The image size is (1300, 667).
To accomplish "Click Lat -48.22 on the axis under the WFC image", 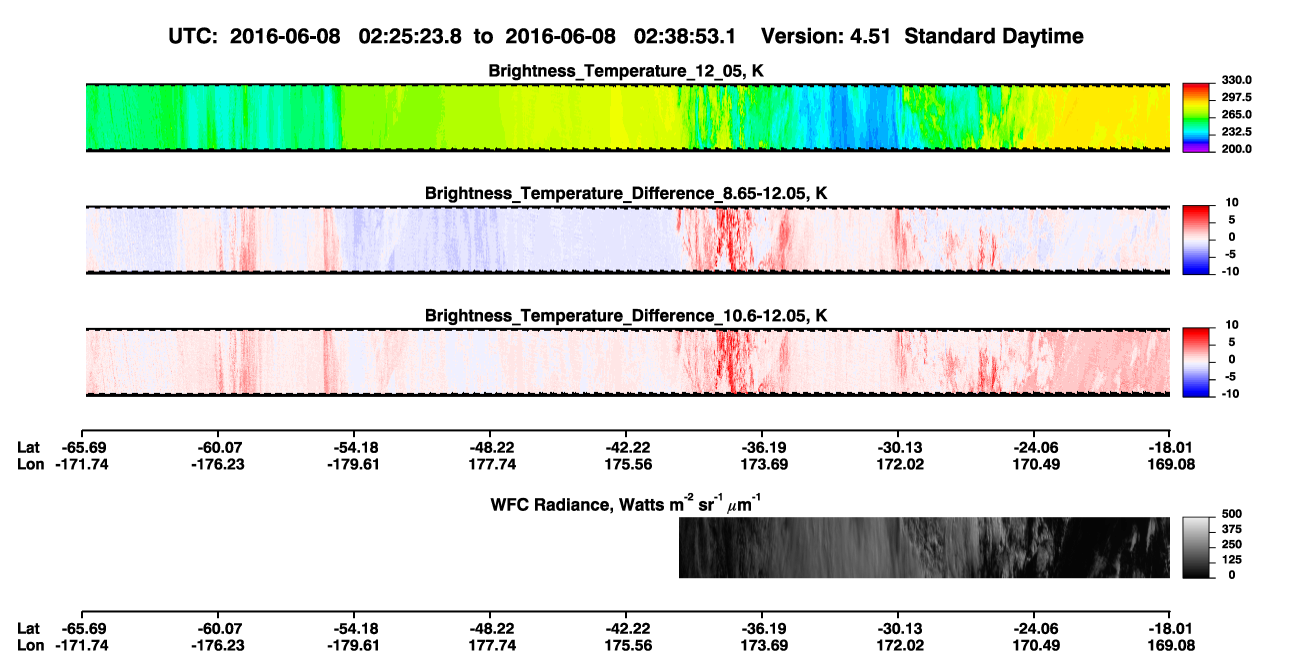I will (x=491, y=628).
